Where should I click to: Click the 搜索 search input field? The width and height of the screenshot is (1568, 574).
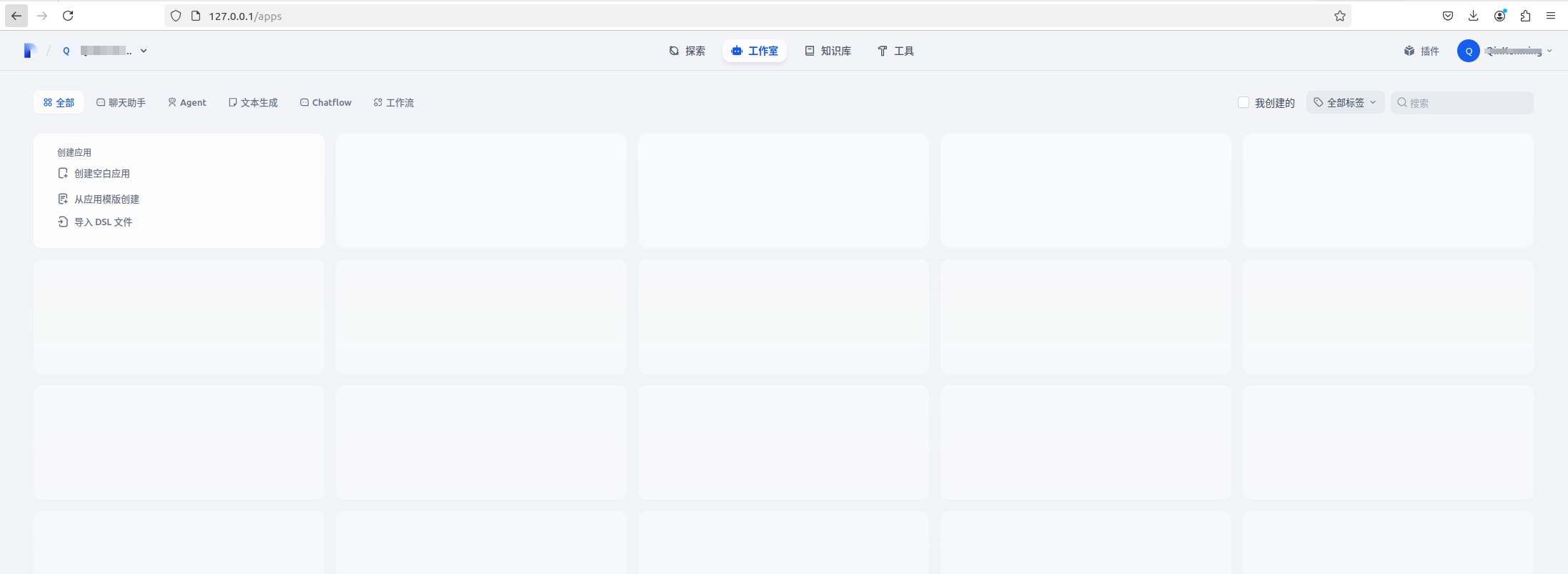point(1462,102)
